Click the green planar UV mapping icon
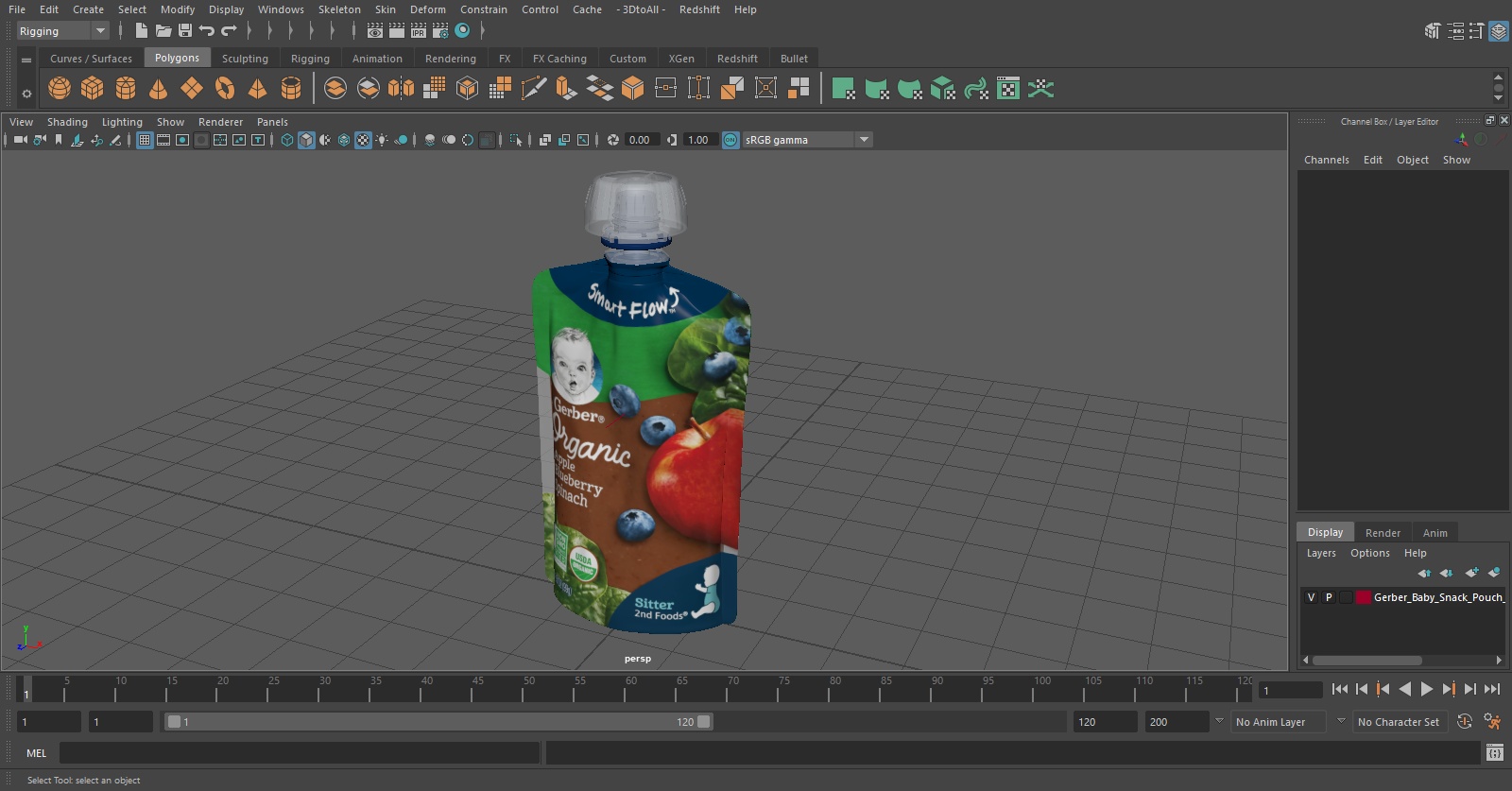1512x791 pixels. (x=844, y=89)
